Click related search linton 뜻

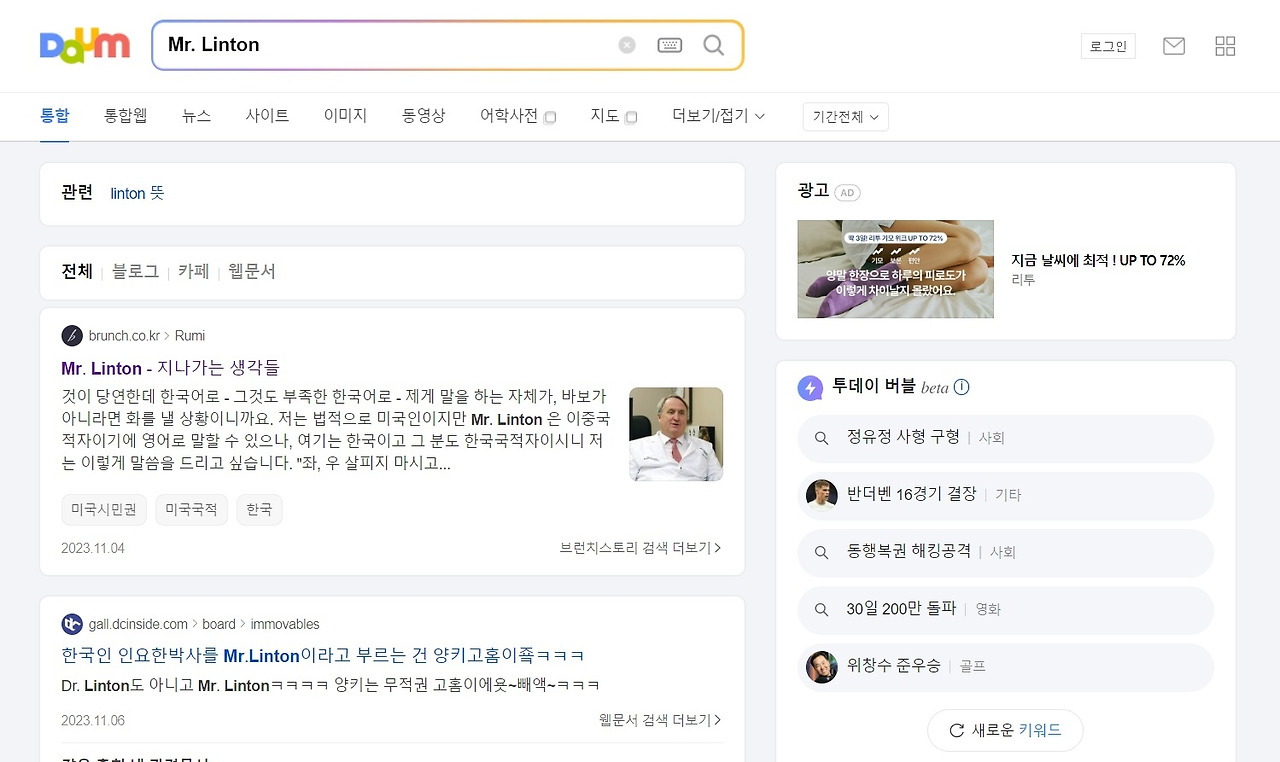137,193
